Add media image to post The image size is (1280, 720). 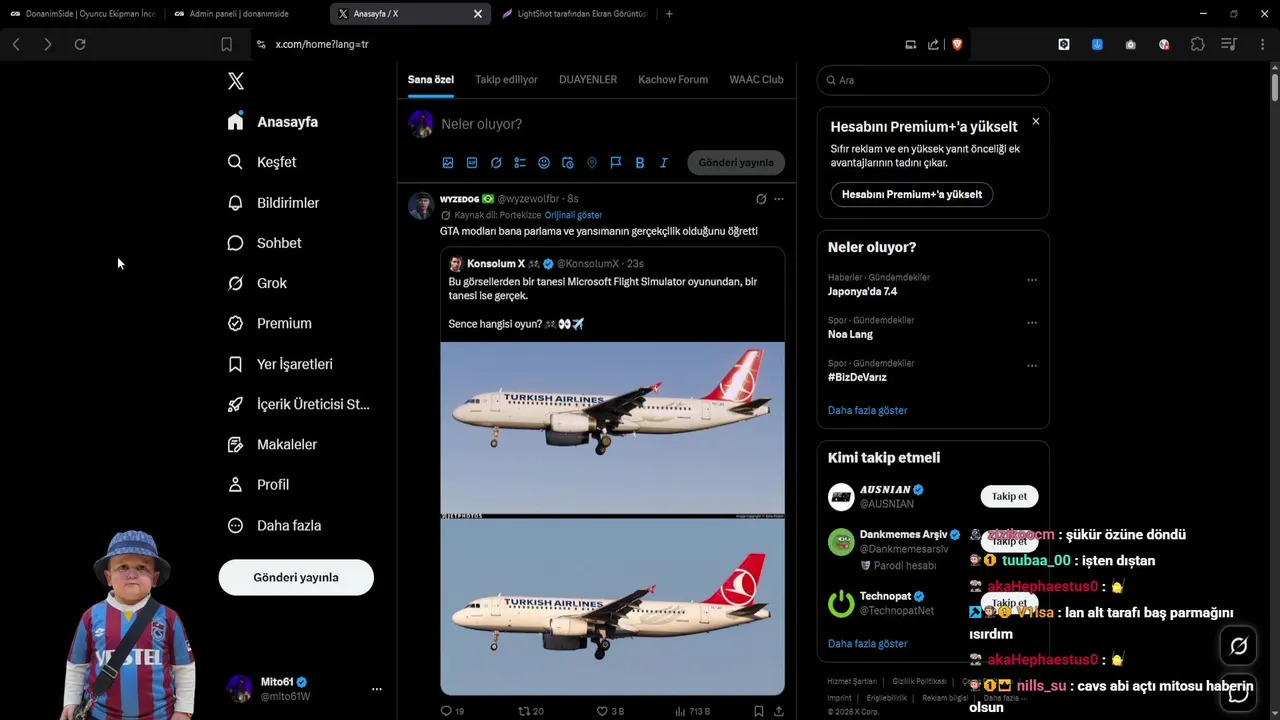(x=448, y=163)
